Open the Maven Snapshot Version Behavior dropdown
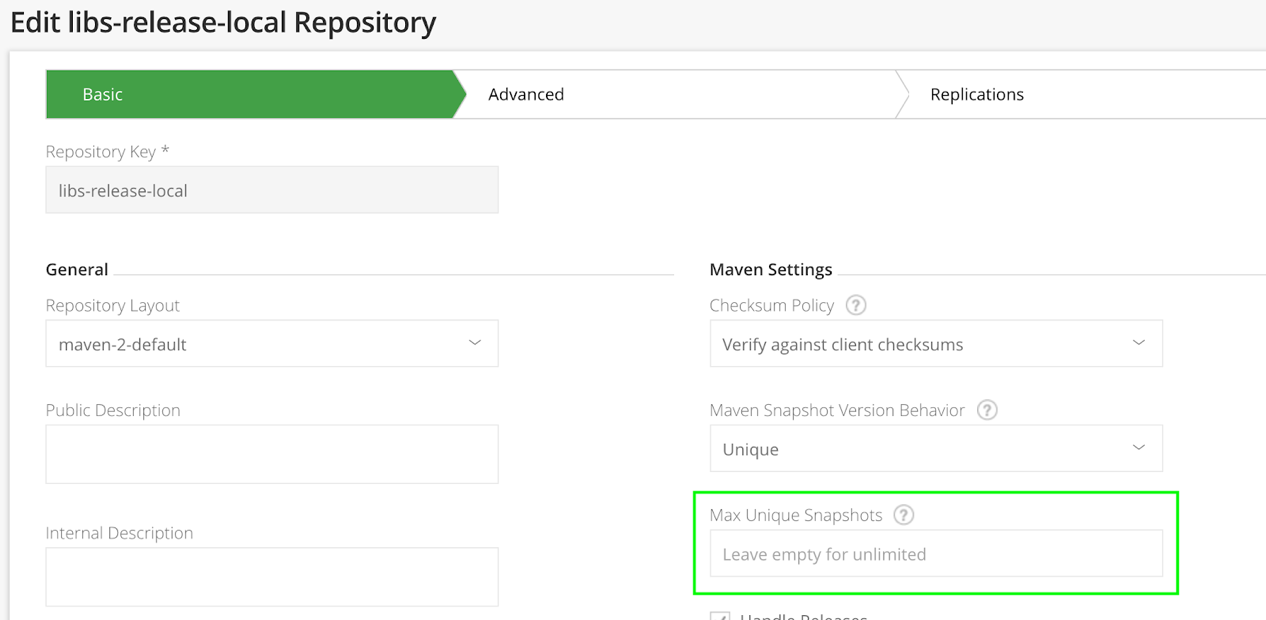Screen dimensions: 1266x620 click(x=936, y=449)
